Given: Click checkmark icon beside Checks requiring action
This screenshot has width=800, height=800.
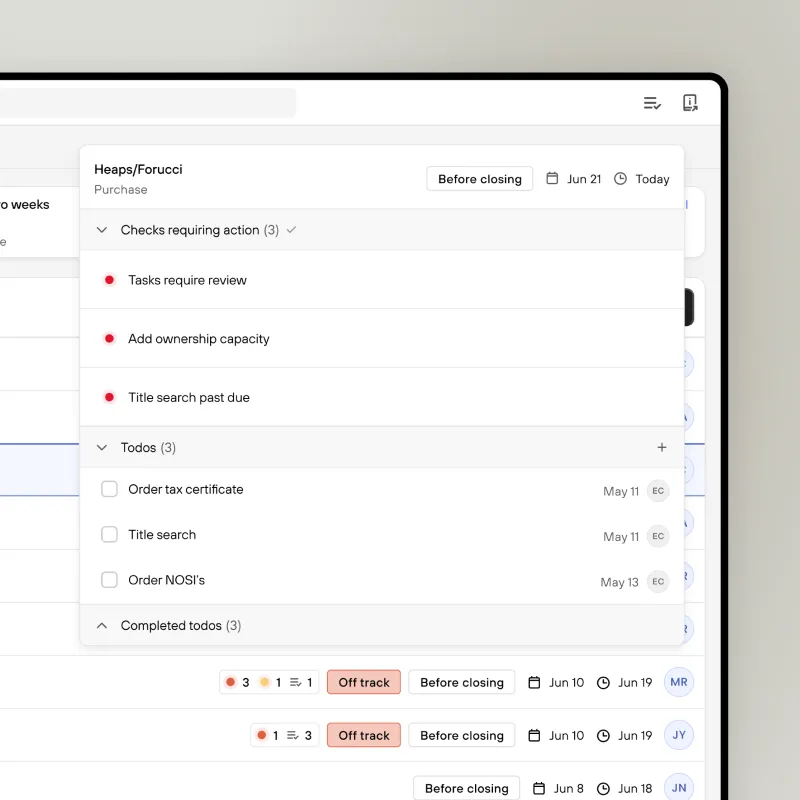Looking at the screenshot, I should pos(291,230).
